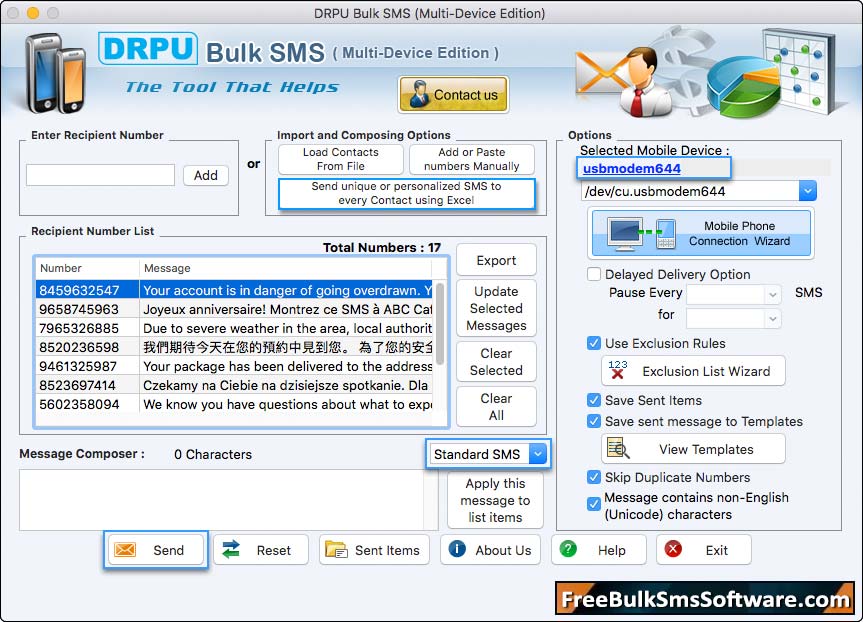Viewport: 863px width, 622px height.
Task: Click the green arrows Reset icon
Action: [231, 549]
